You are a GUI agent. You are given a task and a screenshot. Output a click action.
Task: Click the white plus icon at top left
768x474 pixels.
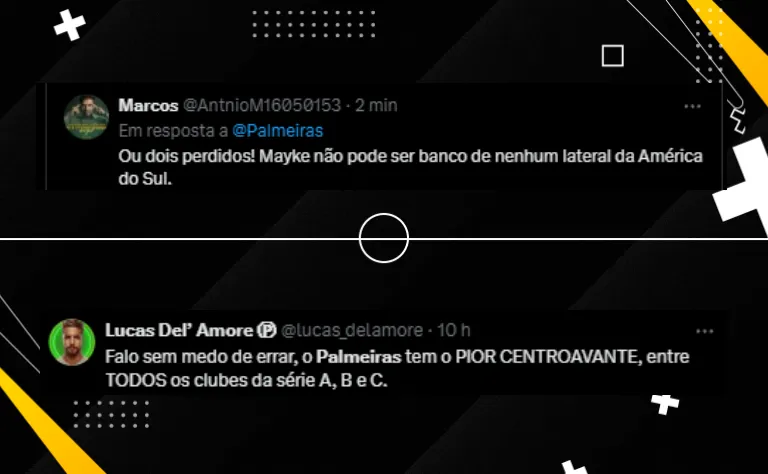pos(70,24)
